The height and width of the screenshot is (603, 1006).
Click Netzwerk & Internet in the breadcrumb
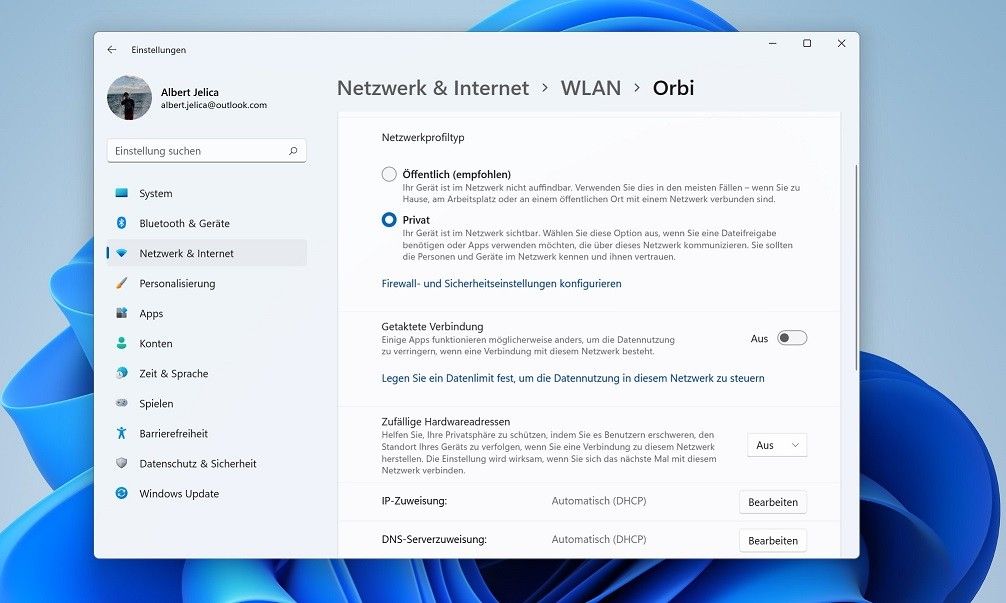click(x=432, y=88)
